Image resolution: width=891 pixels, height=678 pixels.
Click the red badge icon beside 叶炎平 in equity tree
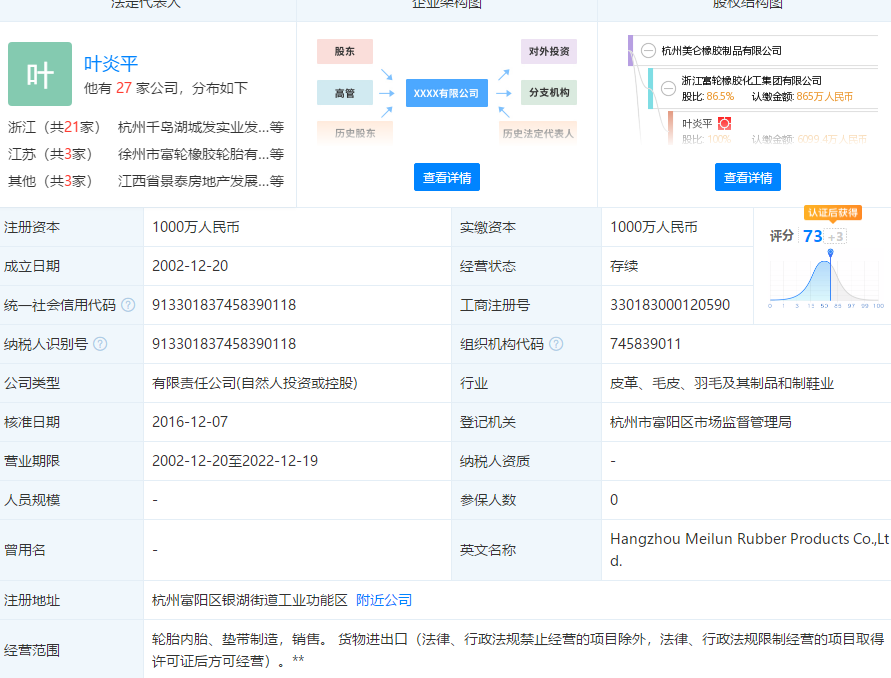click(x=725, y=123)
